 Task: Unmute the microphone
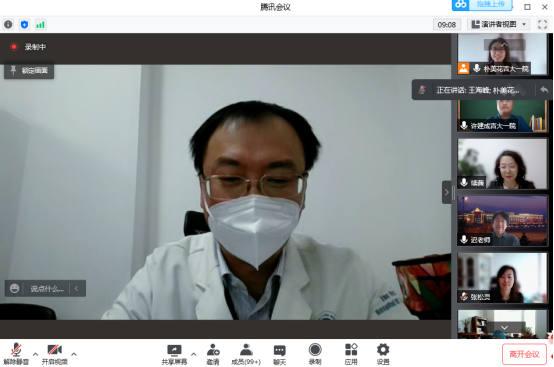(16, 354)
